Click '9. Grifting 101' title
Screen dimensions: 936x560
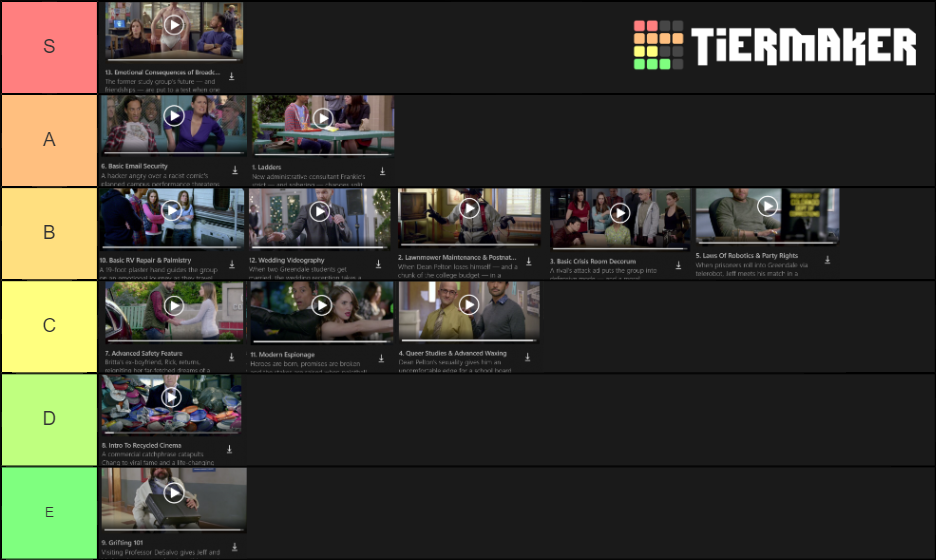tap(122, 543)
